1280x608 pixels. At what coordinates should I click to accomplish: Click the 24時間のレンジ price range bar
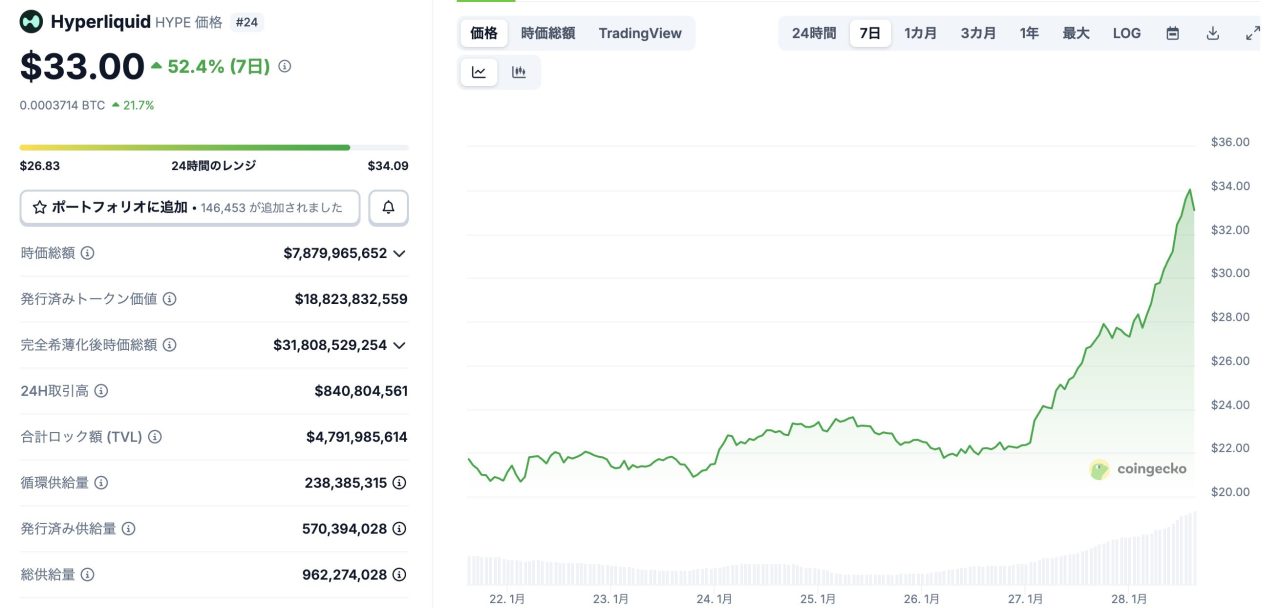point(213,147)
